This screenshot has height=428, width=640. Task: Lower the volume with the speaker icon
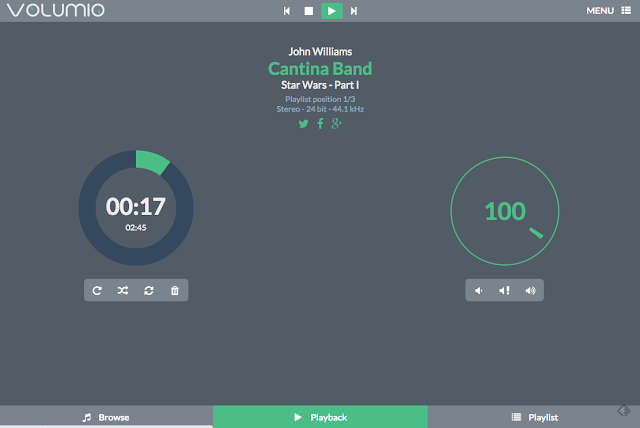pyautogui.click(x=479, y=291)
